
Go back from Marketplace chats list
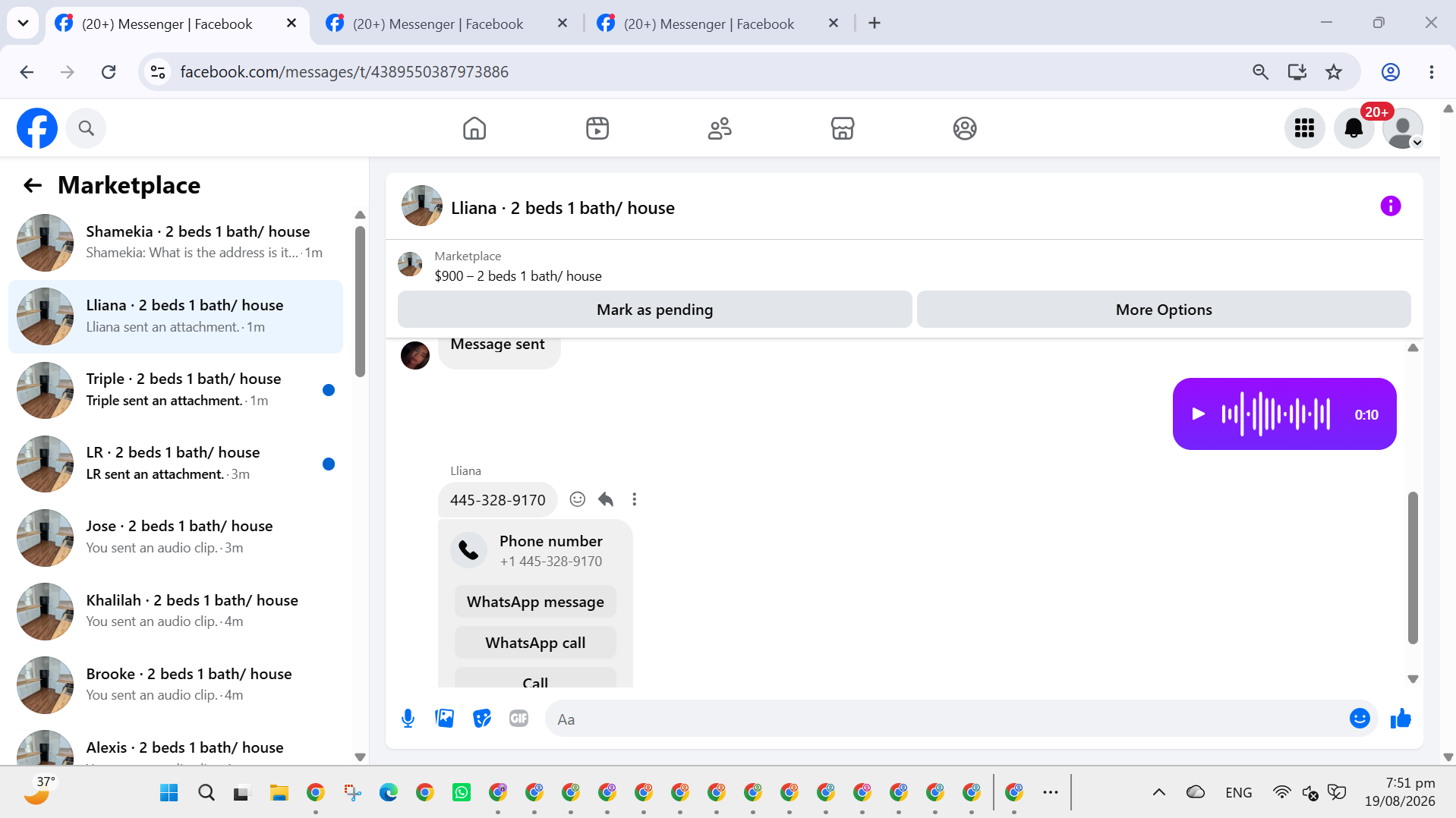click(32, 185)
